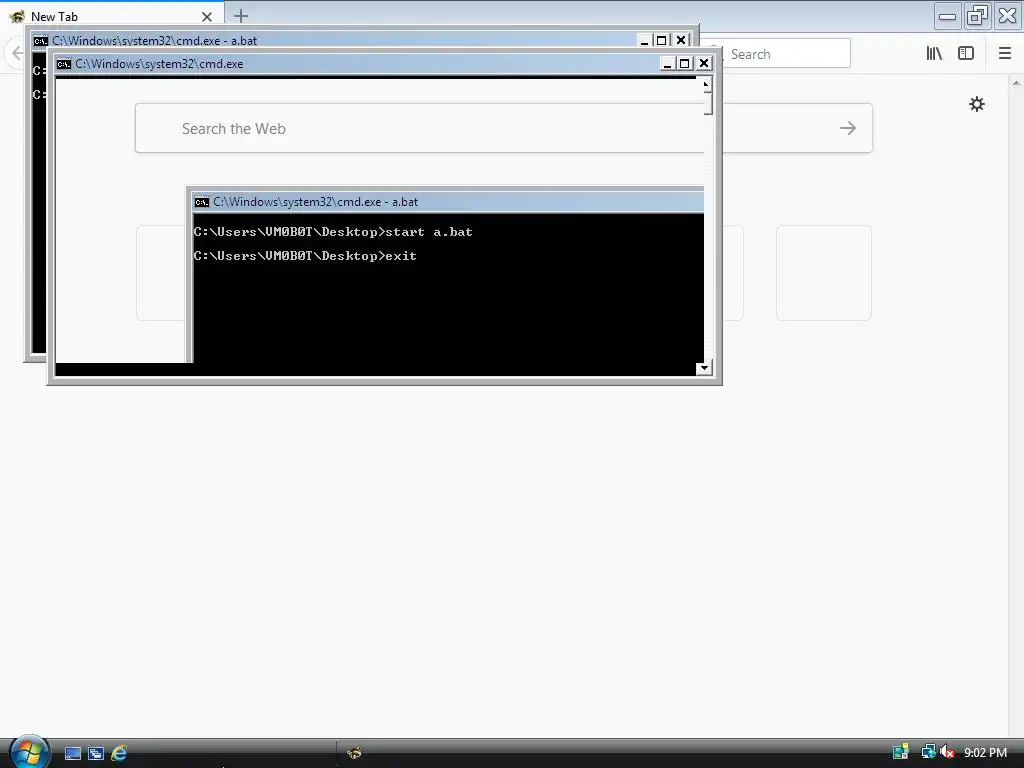
Task: Close the back cmd.exe - a.bat window
Action: pos(681,40)
